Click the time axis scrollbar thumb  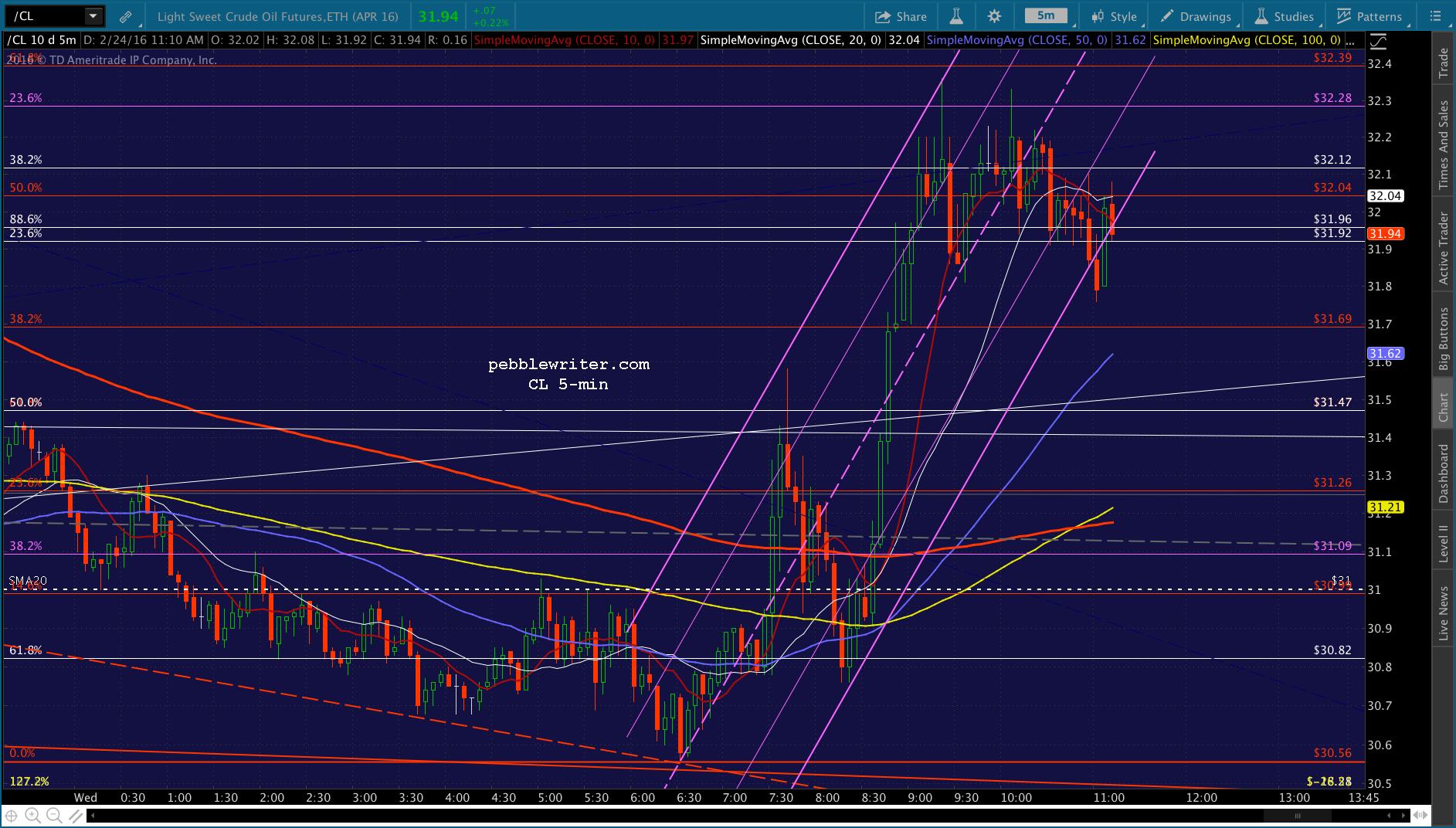tap(1297, 816)
